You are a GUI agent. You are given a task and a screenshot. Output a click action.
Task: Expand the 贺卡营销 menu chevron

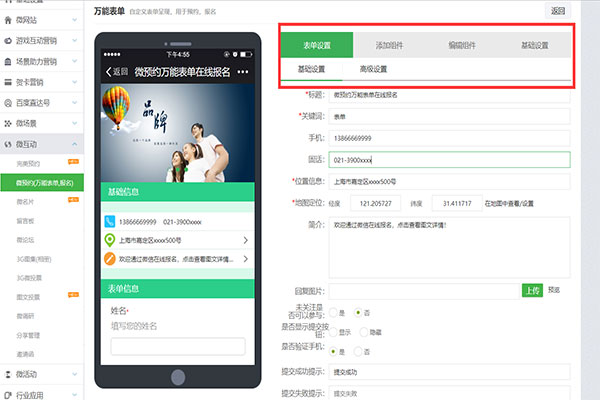pos(75,82)
